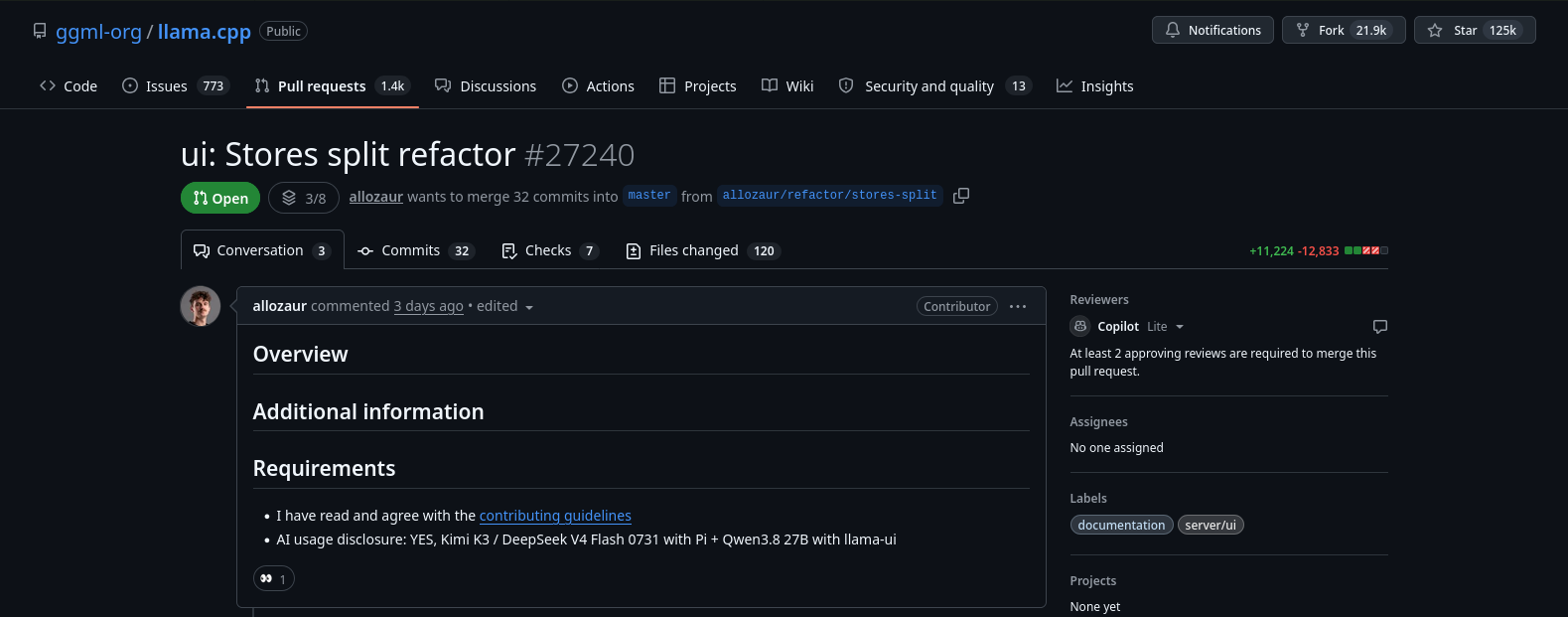Expand the edited history dropdown
Viewport: 1568px width, 617px height.
(x=505, y=306)
